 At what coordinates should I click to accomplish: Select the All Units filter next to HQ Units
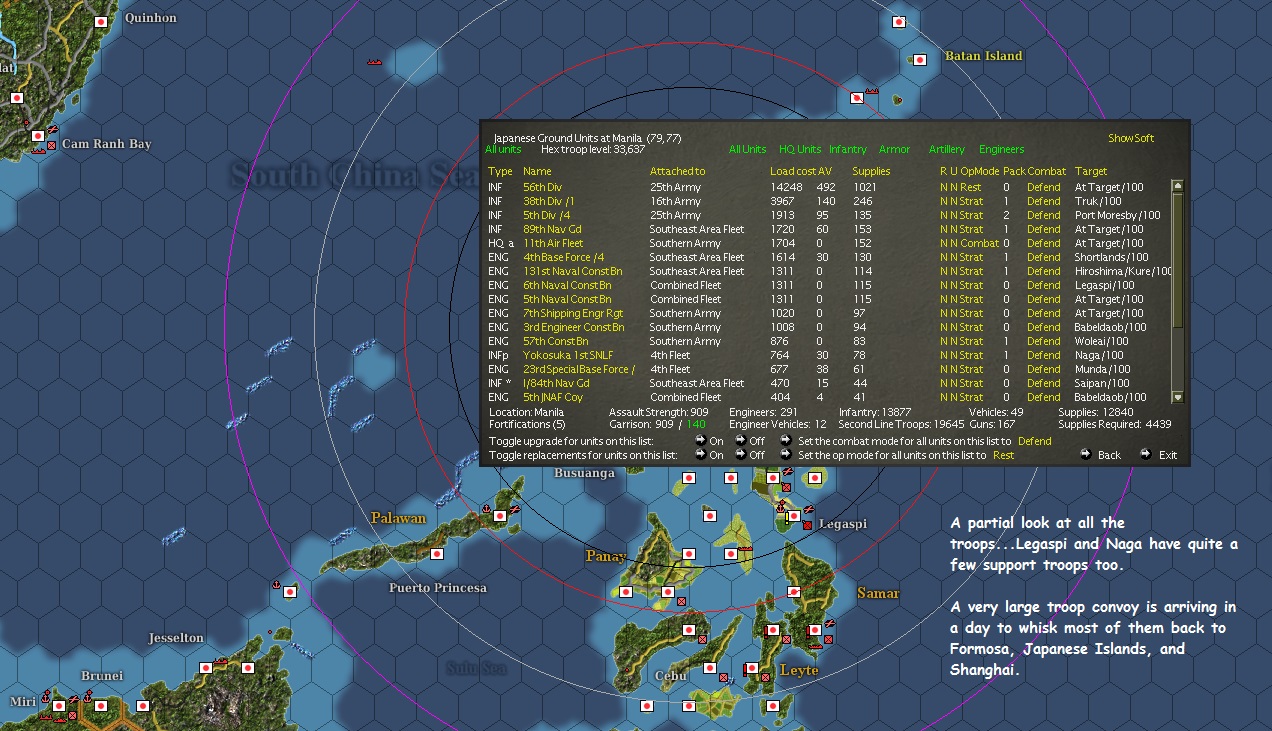coord(748,149)
